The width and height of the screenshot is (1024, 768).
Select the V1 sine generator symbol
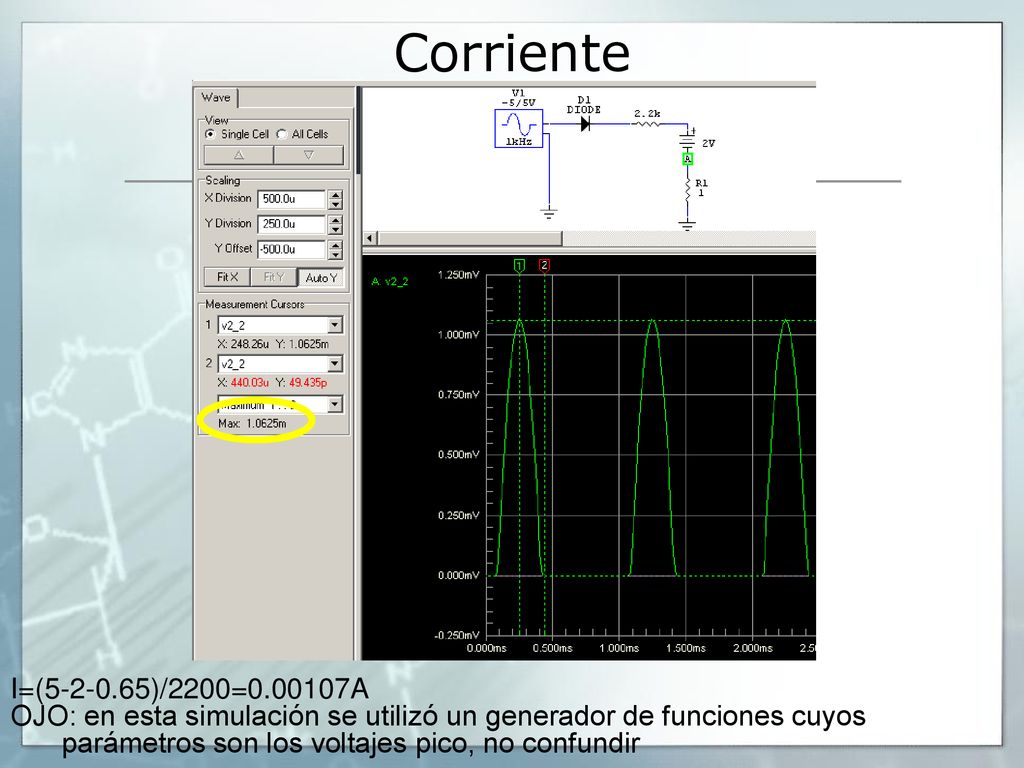(519, 128)
